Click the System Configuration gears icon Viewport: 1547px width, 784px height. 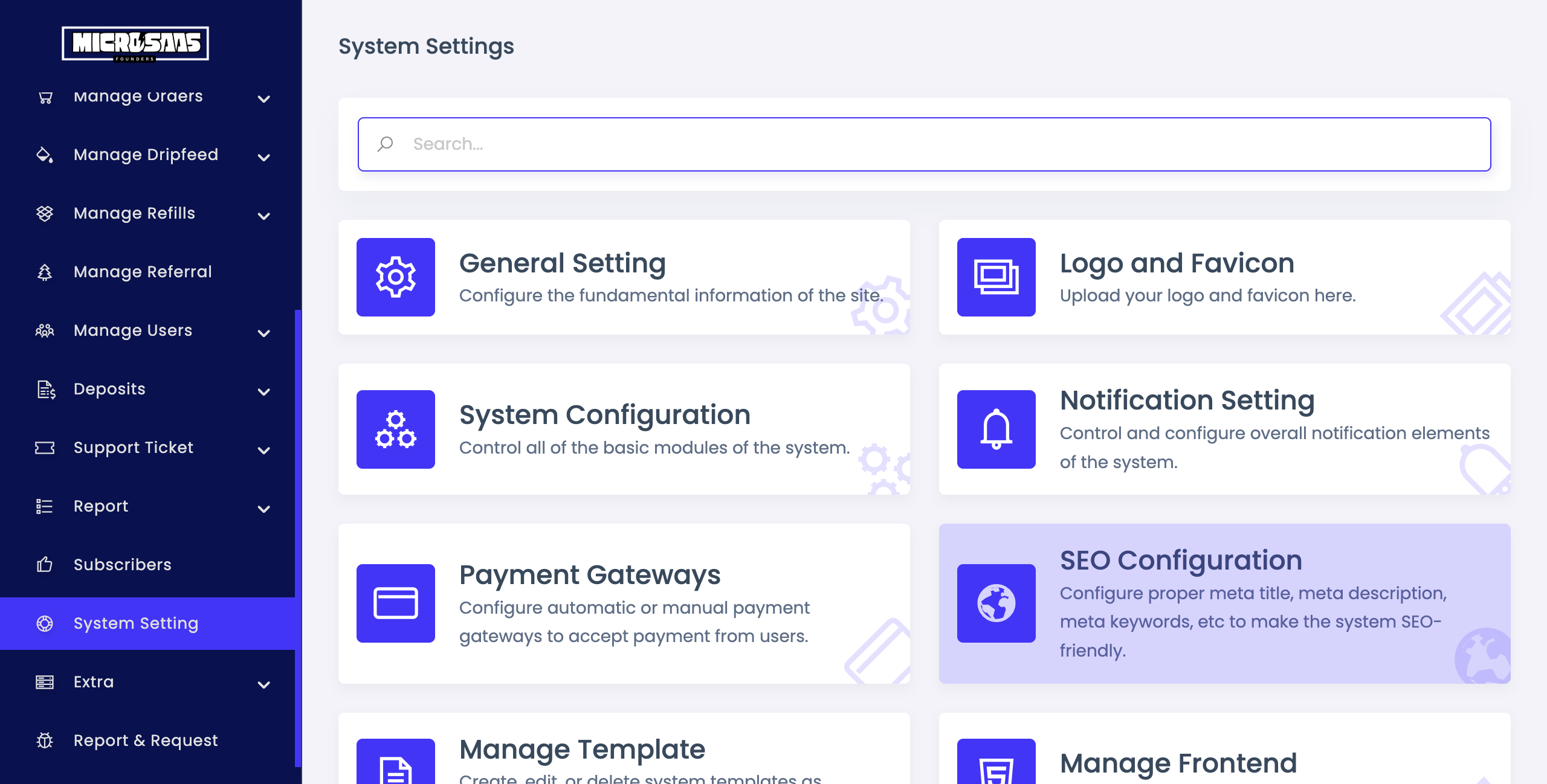tap(395, 429)
